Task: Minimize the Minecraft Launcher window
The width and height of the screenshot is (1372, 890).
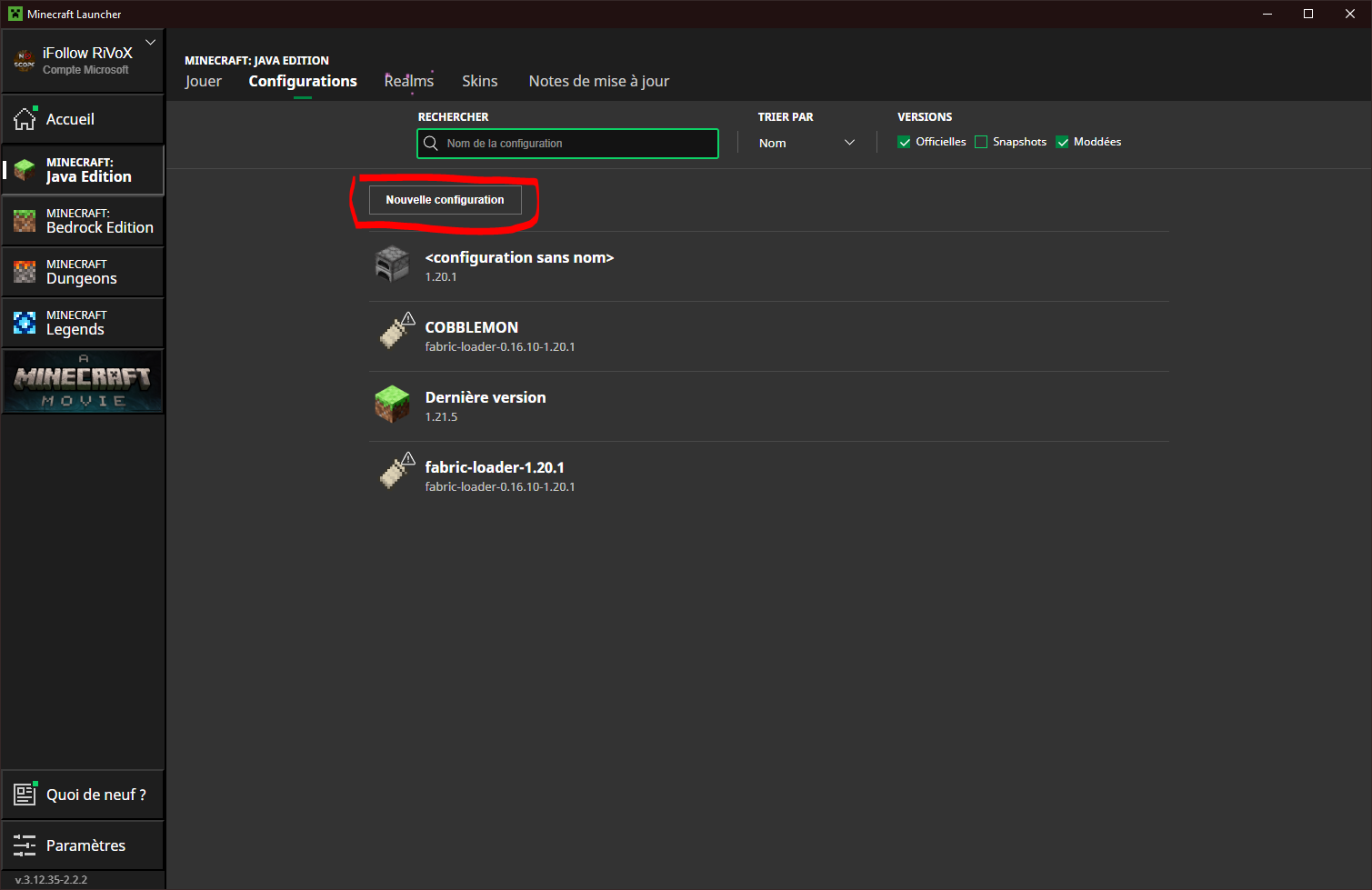Action: [1267, 14]
